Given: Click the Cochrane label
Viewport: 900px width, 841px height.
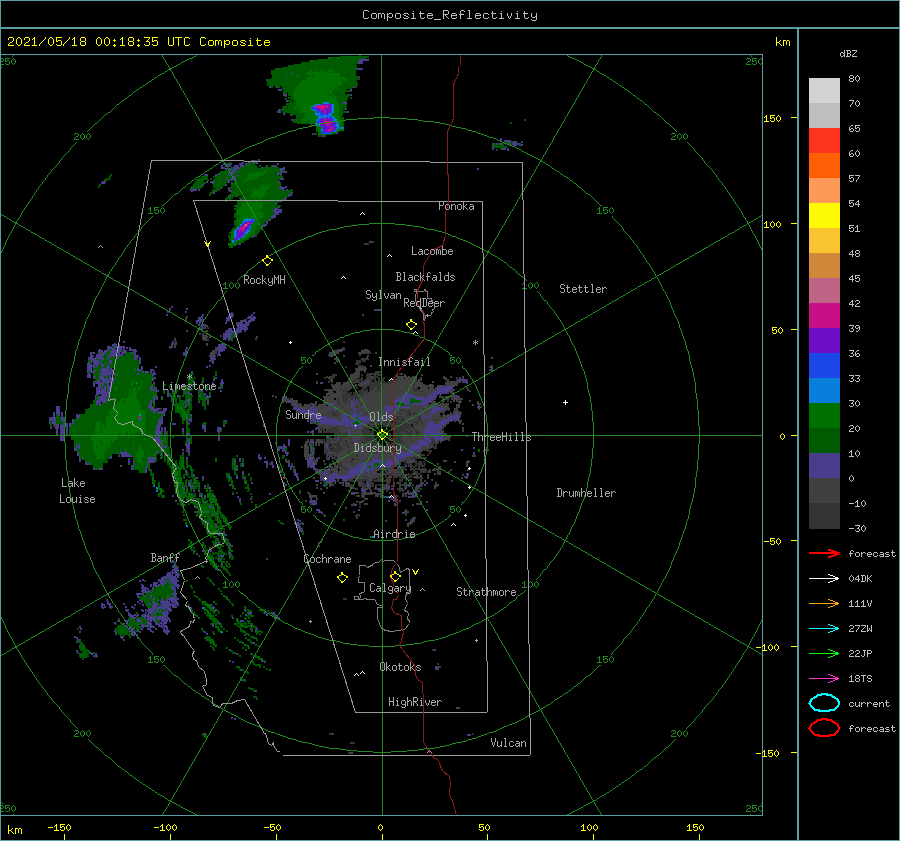Looking at the screenshot, I should pyautogui.click(x=327, y=559).
